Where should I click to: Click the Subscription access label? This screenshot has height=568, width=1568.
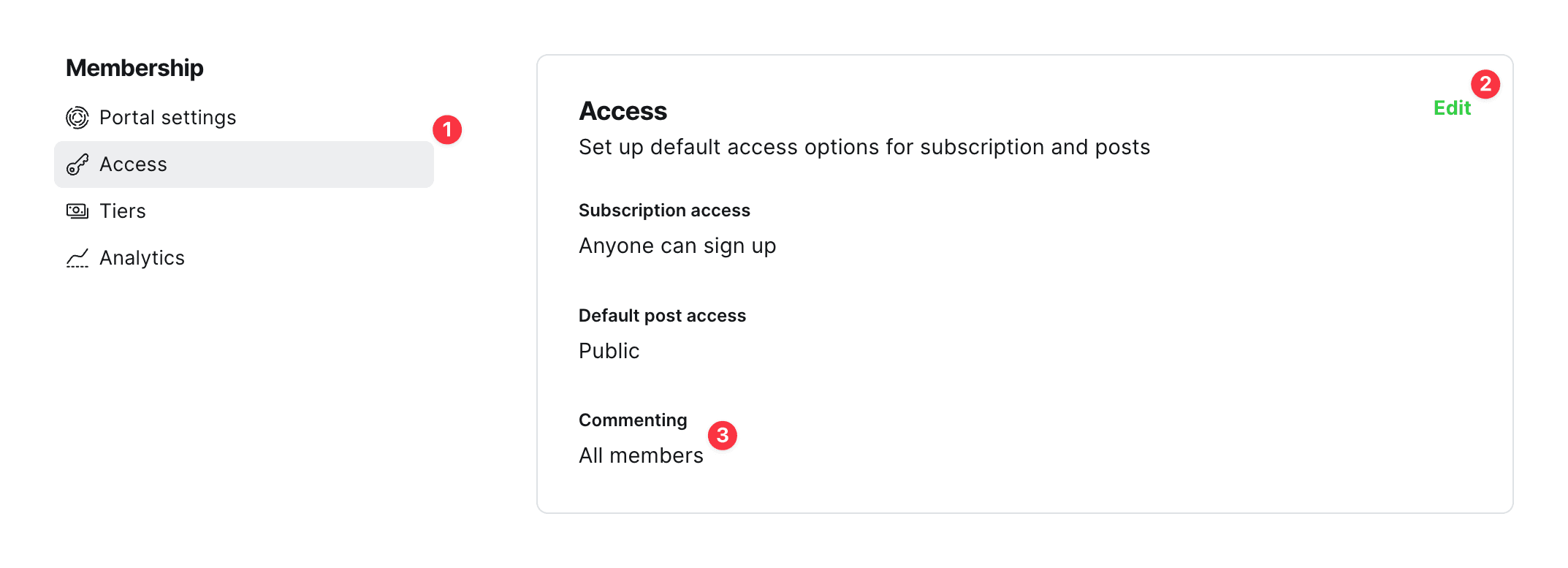tap(664, 211)
